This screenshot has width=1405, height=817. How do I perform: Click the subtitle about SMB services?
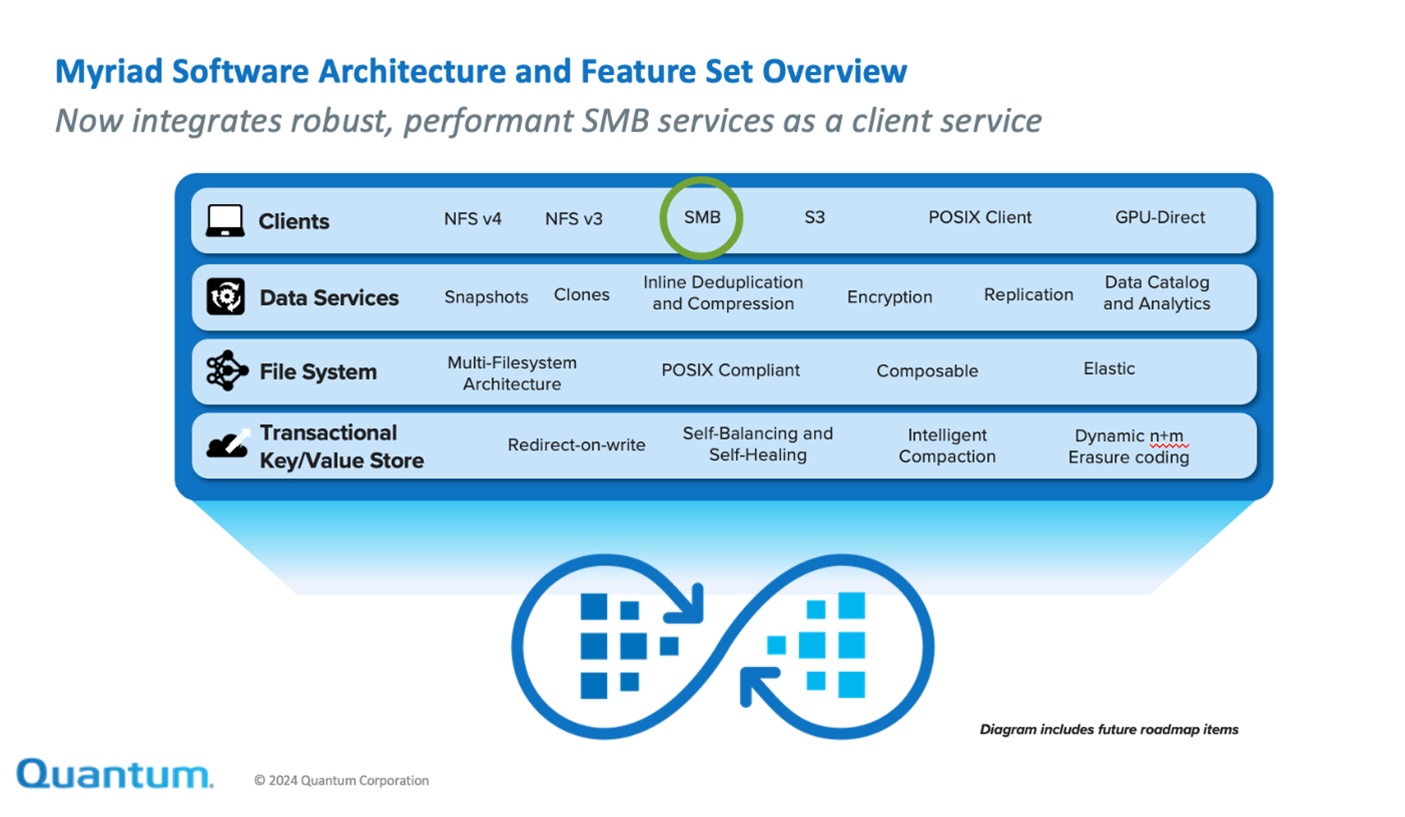549,121
